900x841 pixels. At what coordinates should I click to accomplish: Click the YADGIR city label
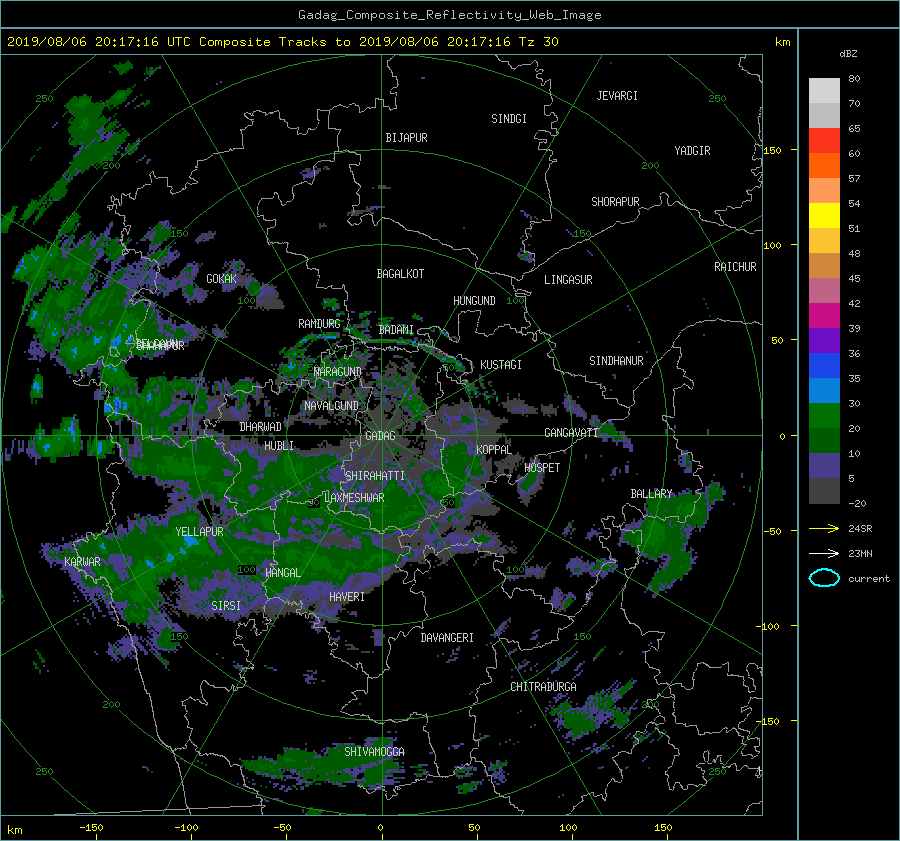[692, 151]
